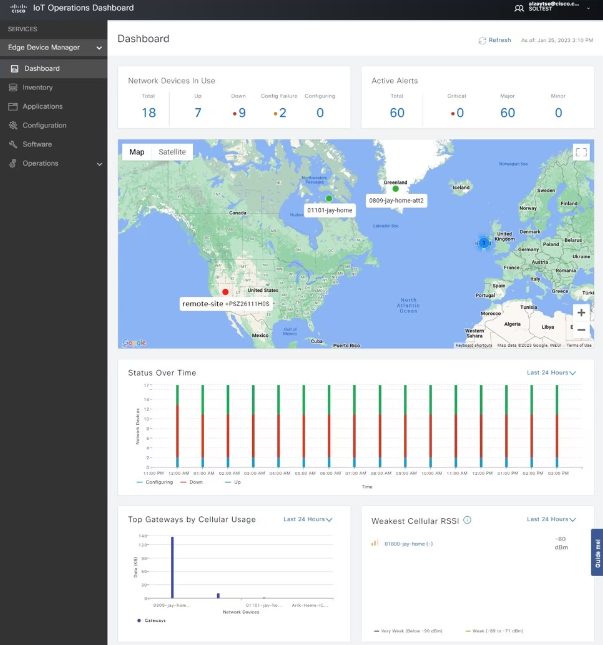Click the Operations sidebar icon
The width and height of the screenshot is (603, 645).
click(x=13, y=163)
